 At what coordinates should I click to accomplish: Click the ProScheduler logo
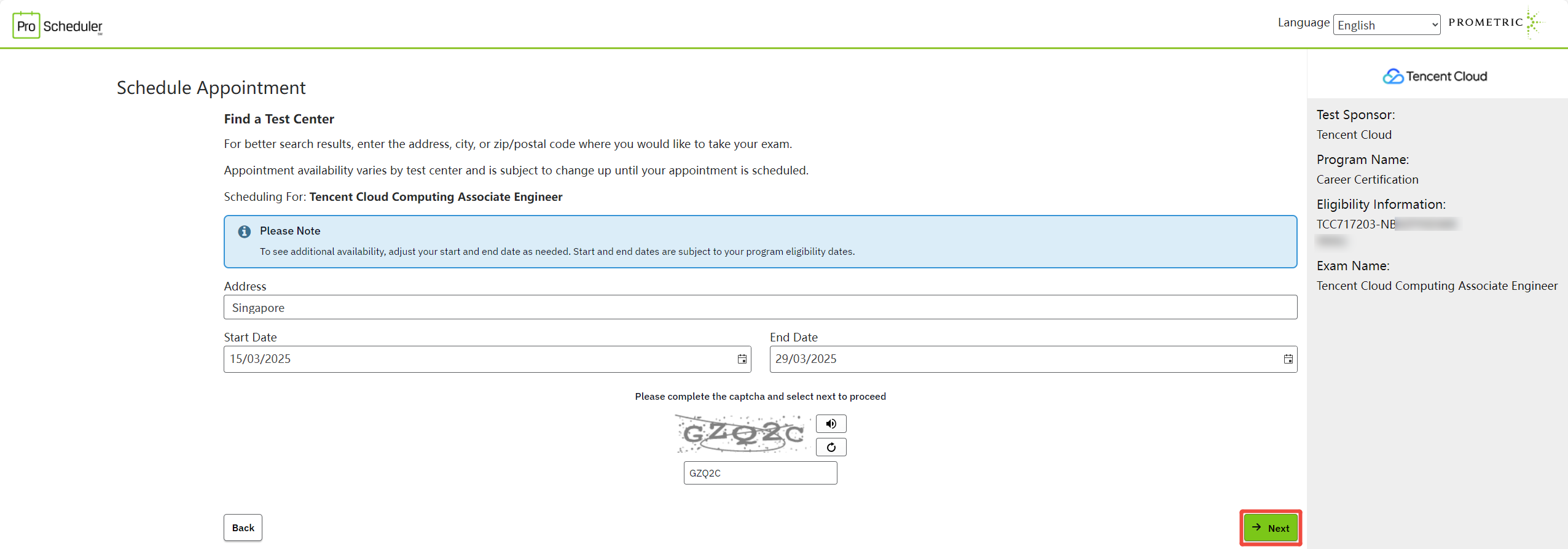pyautogui.click(x=58, y=25)
